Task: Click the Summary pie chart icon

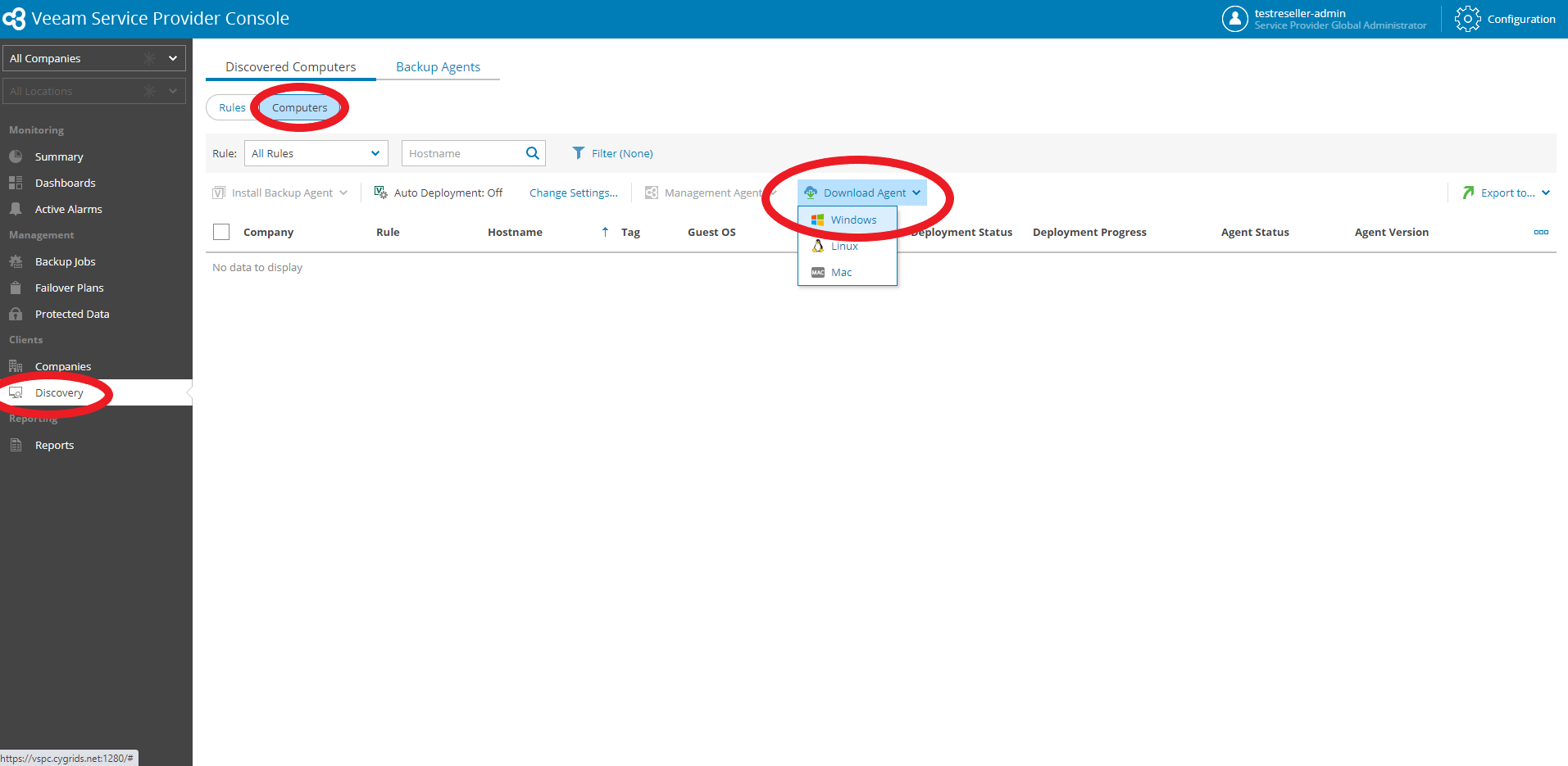Action: coord(16,156)
